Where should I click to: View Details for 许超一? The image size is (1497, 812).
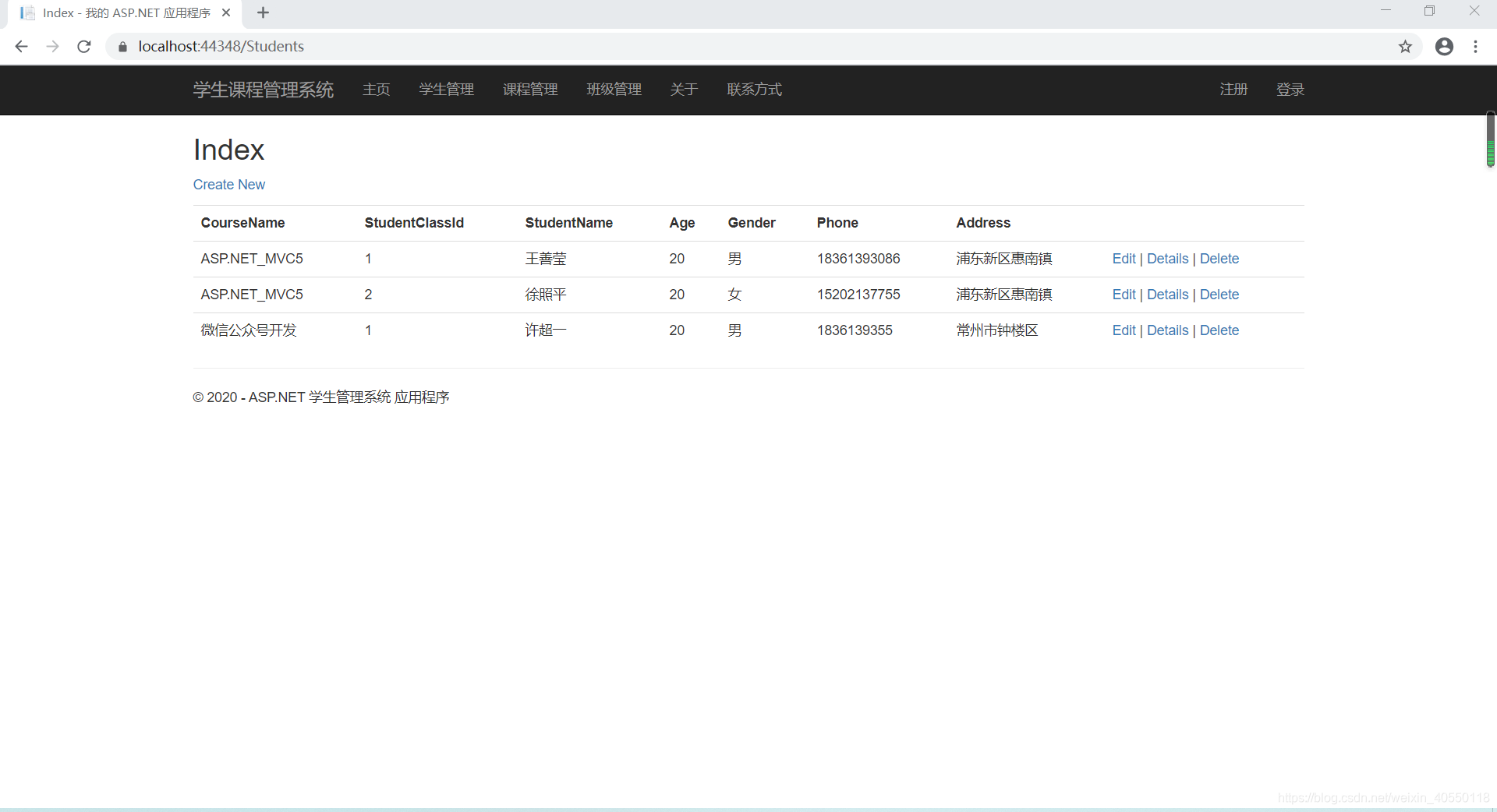click(1167, 330)
